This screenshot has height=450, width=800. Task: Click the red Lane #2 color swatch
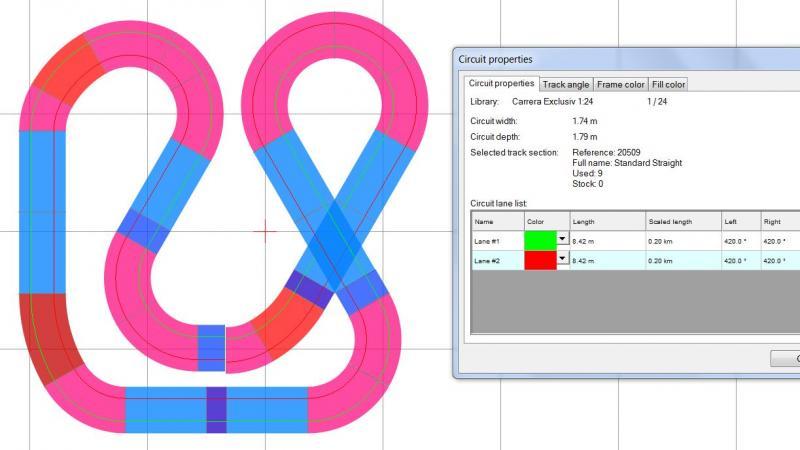point(539,260)
